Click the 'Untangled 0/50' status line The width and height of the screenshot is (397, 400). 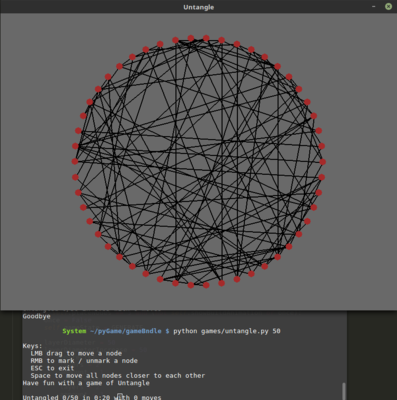click(x=92, y=397)
